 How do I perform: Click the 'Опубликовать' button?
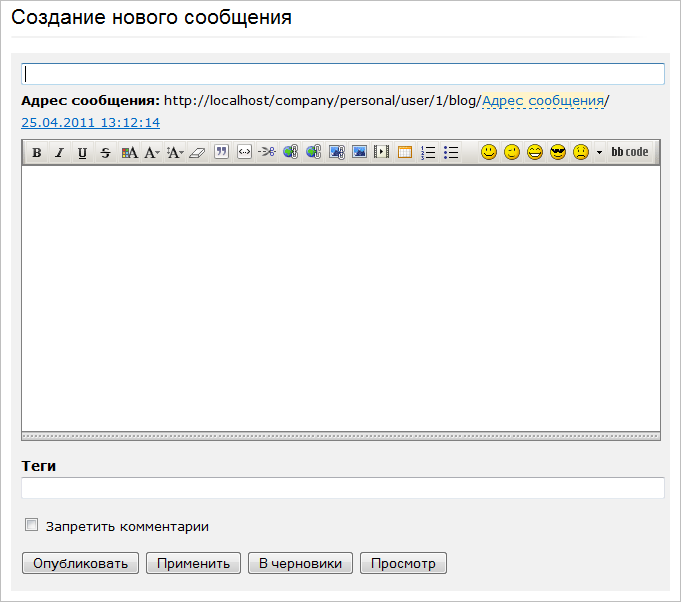pyautogui.click(x=80, y=563)
